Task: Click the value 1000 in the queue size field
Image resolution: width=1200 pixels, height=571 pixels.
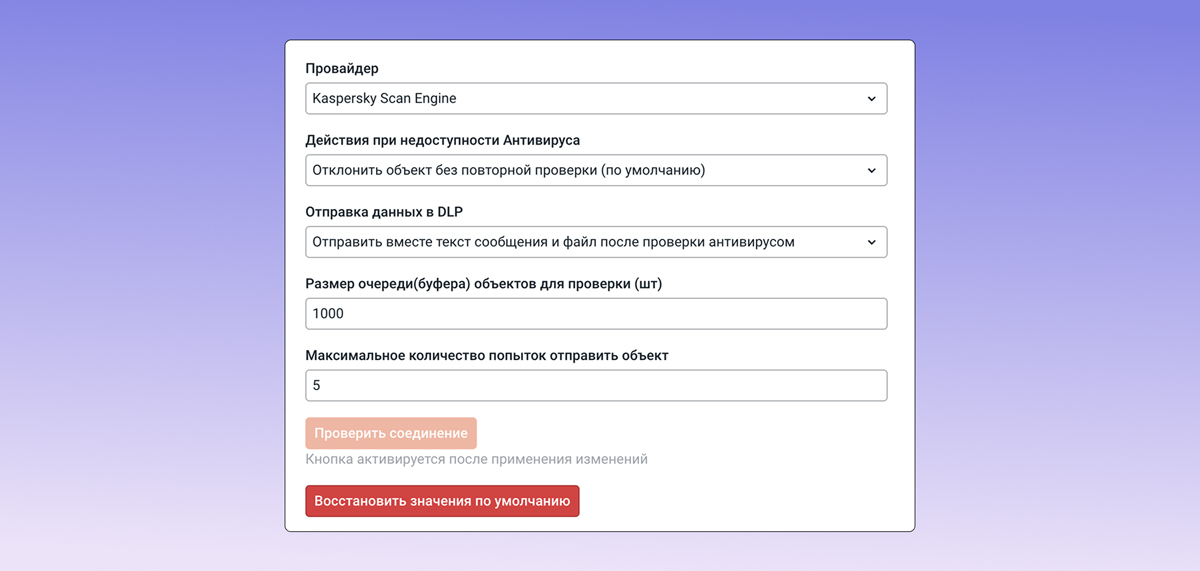Action: (328, 314)
